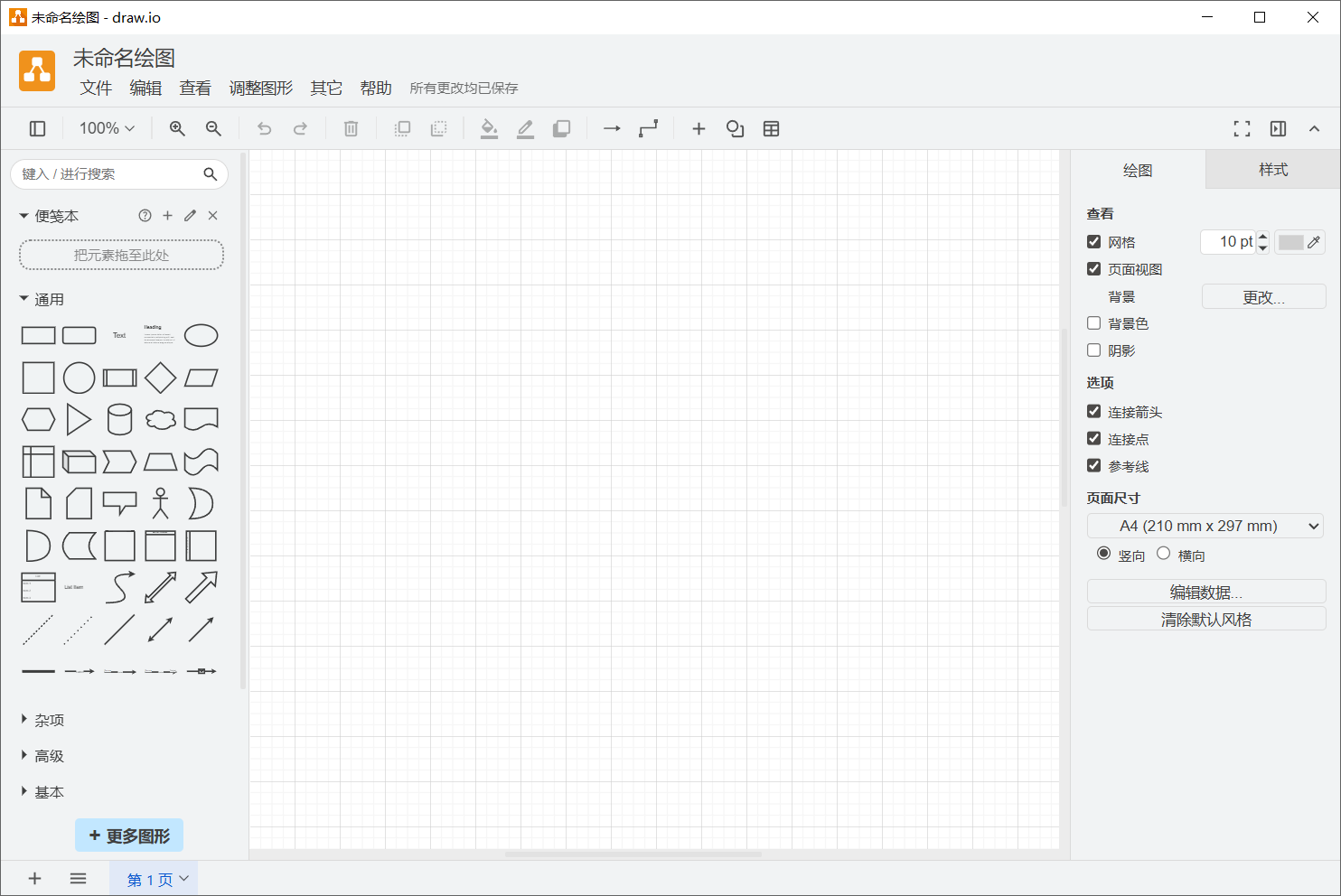Viewport: 1341px width, 896px height.
Task: Open the 文件 menu
Action: click(96, 88)
